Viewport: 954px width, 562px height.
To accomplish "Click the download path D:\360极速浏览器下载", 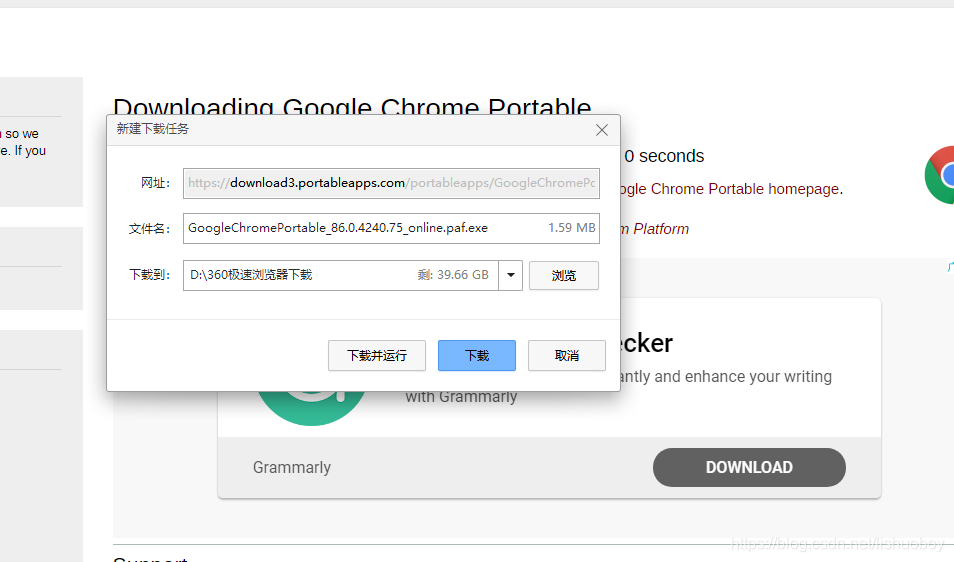I will pos(341,276).
